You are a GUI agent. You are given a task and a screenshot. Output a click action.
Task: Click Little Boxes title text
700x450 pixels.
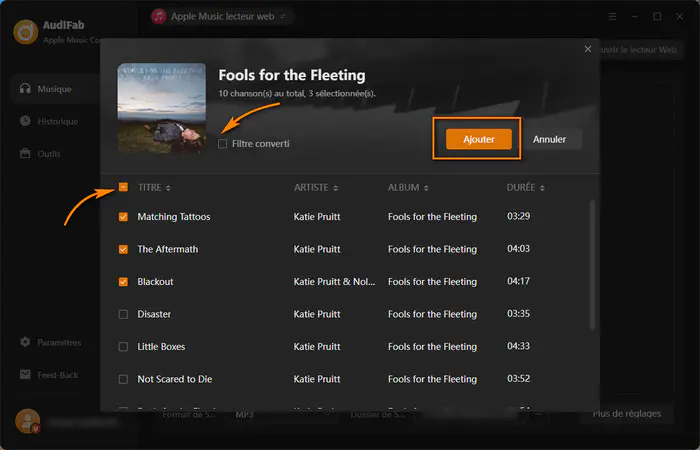(161, 346)
